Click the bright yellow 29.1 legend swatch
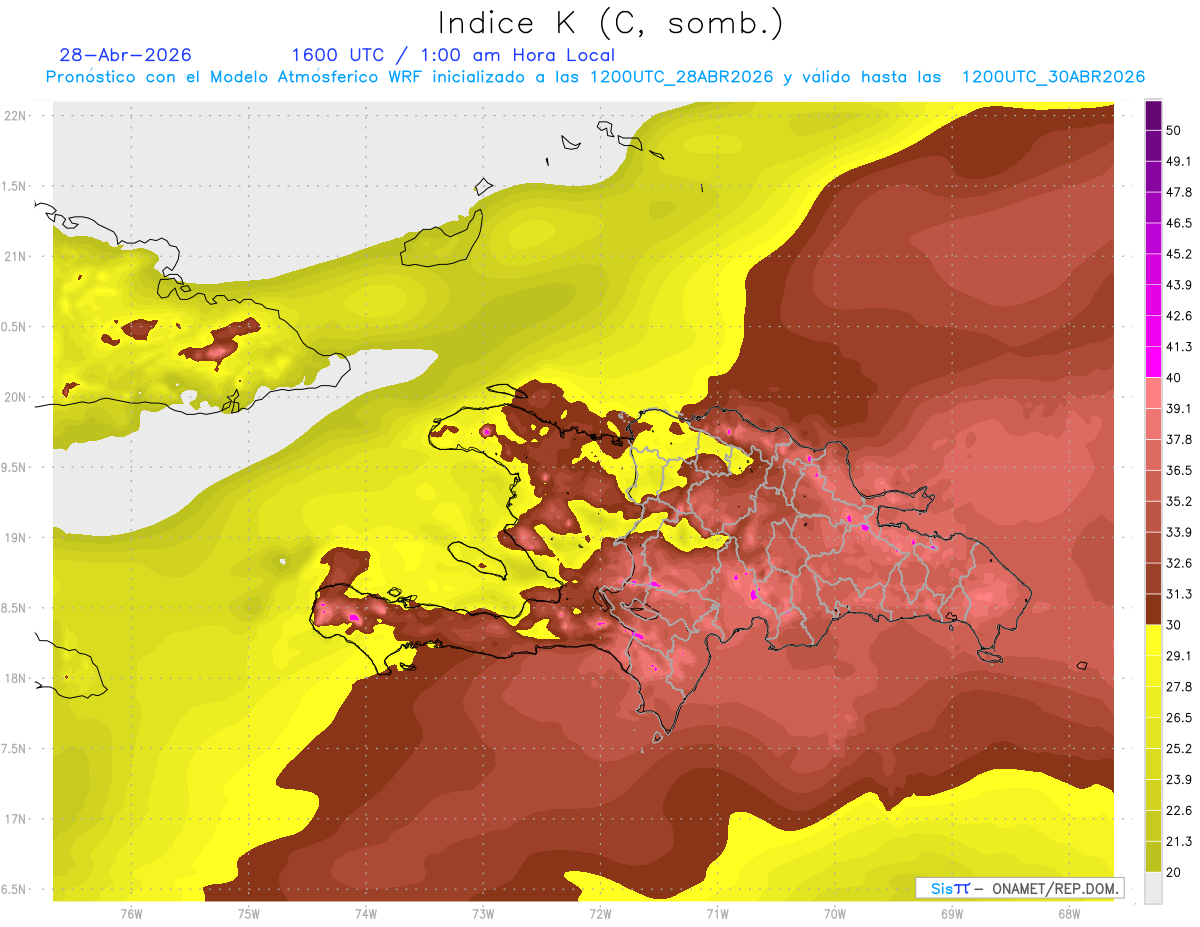Image resolution: width=1200 pixels, height=927 pixels. click(1153, 640)
